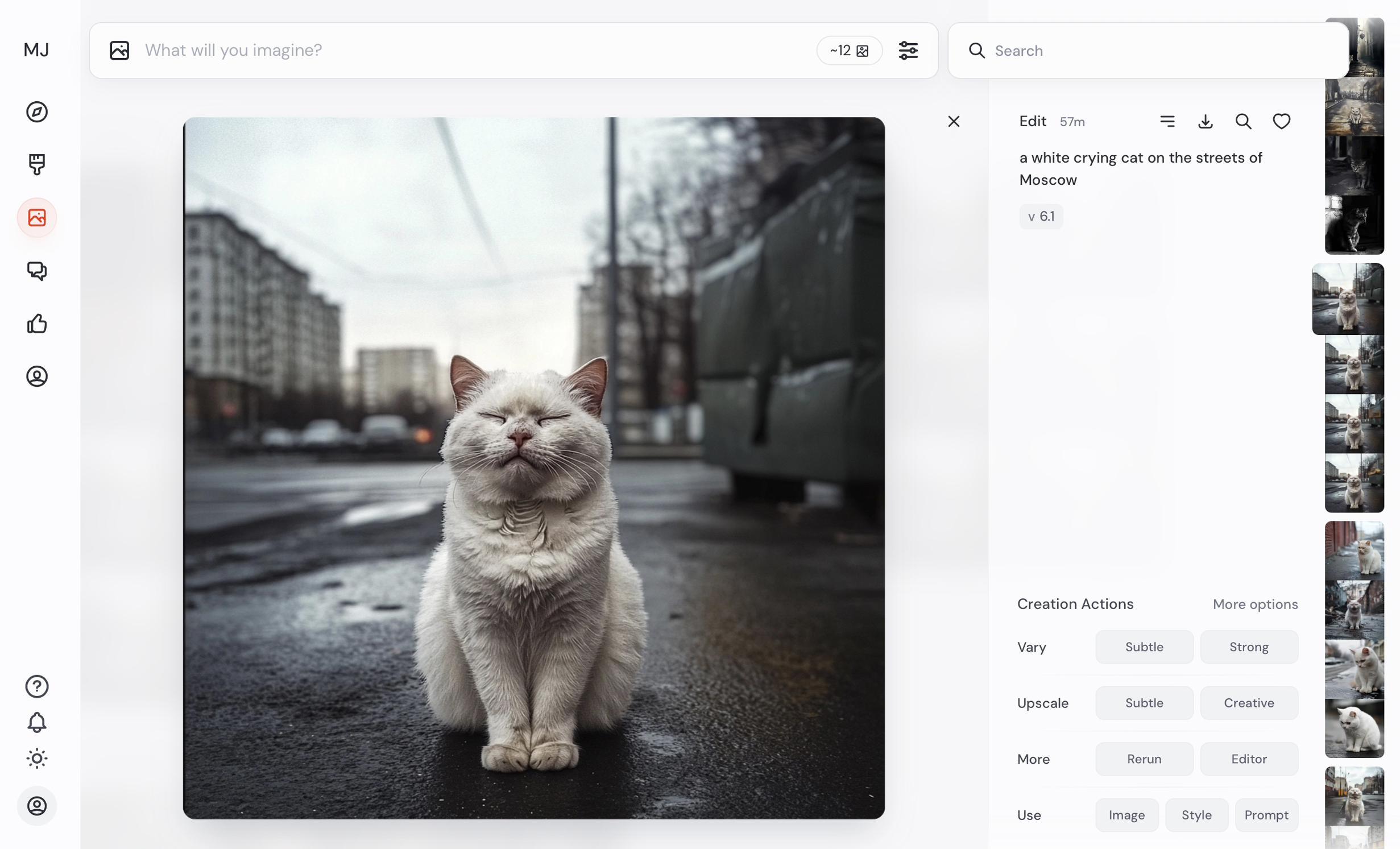Open the chat/comments icon in sidebar
Viewport: 1400px width, 849px height.
pos(36,271)
